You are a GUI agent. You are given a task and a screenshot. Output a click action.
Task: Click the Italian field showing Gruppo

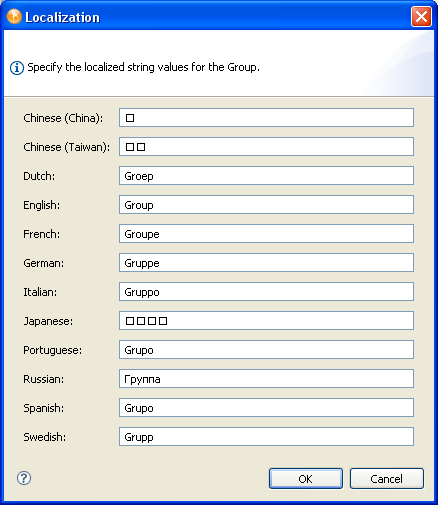point(266,291)
